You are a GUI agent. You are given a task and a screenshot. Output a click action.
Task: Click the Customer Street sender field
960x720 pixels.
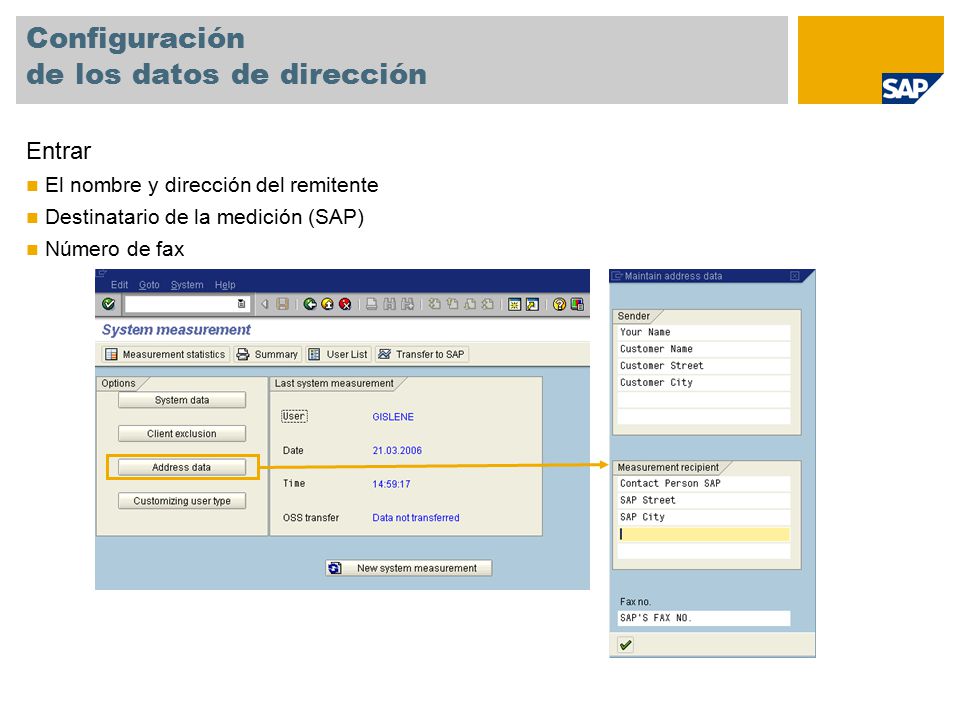click(704, 366)
